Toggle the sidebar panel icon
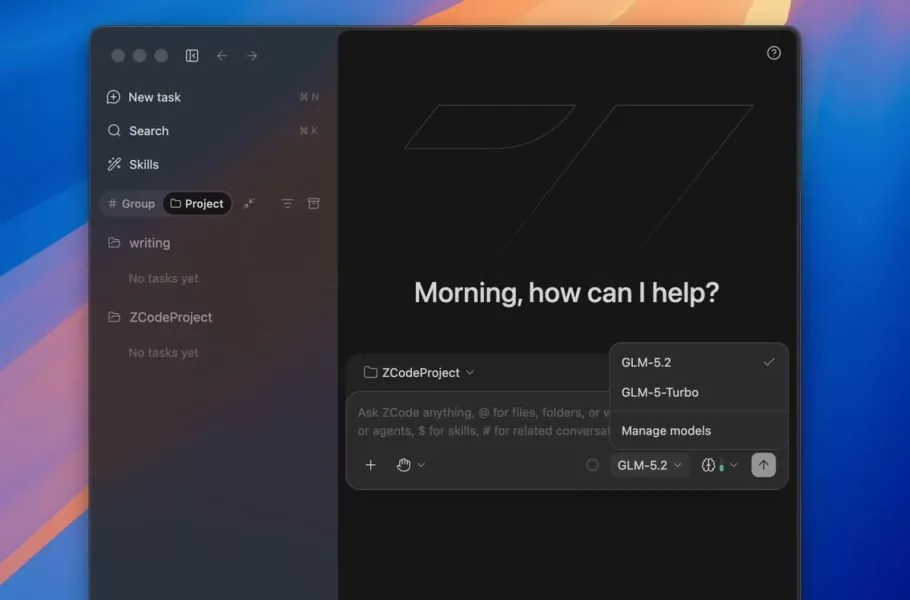Screen dimensions: 910x600 192,56
